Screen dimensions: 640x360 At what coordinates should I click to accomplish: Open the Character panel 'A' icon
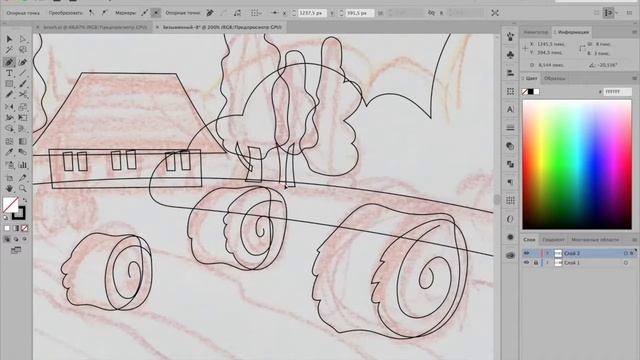click(510, 109)
